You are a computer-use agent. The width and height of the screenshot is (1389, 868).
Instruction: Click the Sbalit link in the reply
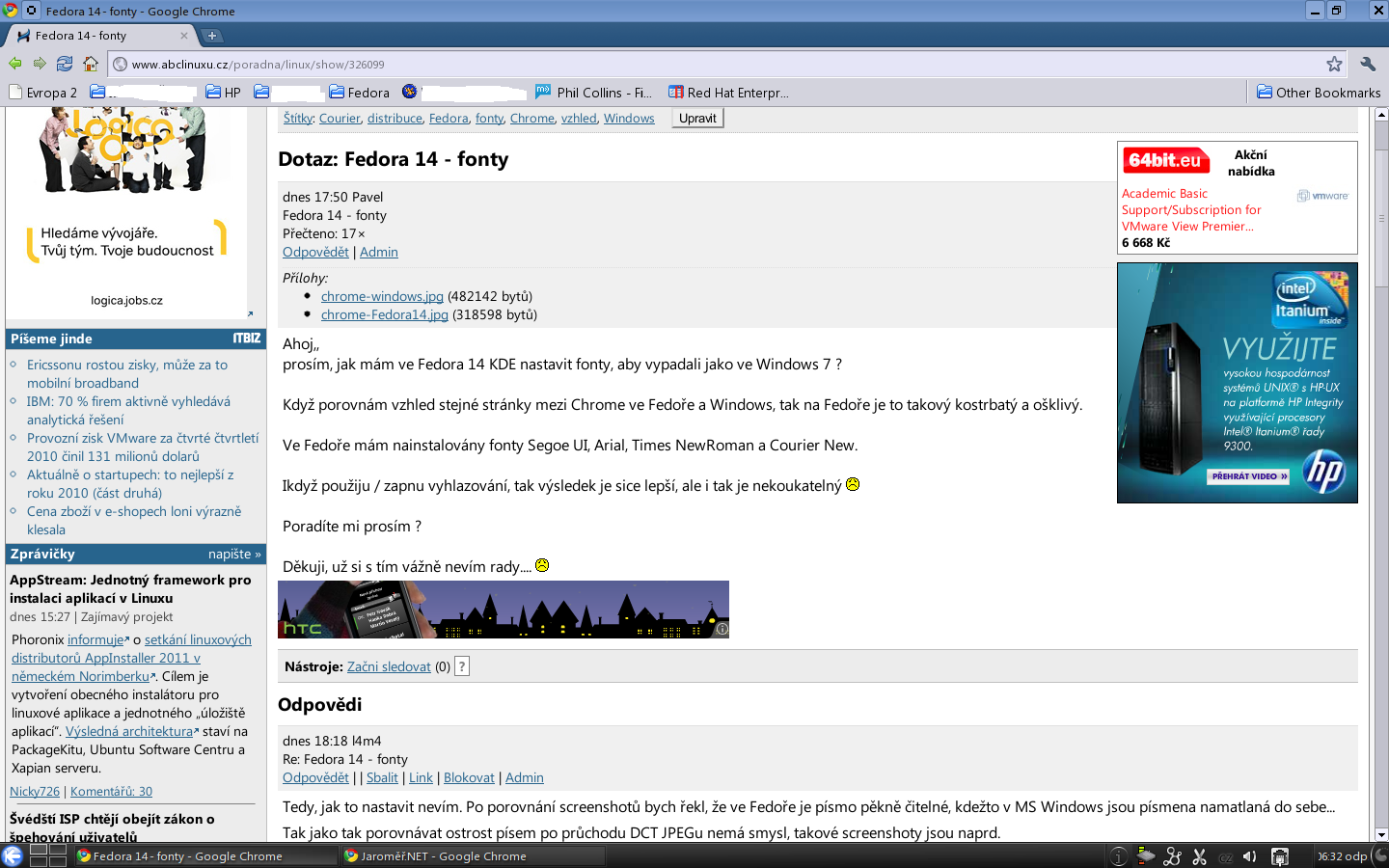pos(382,777)
